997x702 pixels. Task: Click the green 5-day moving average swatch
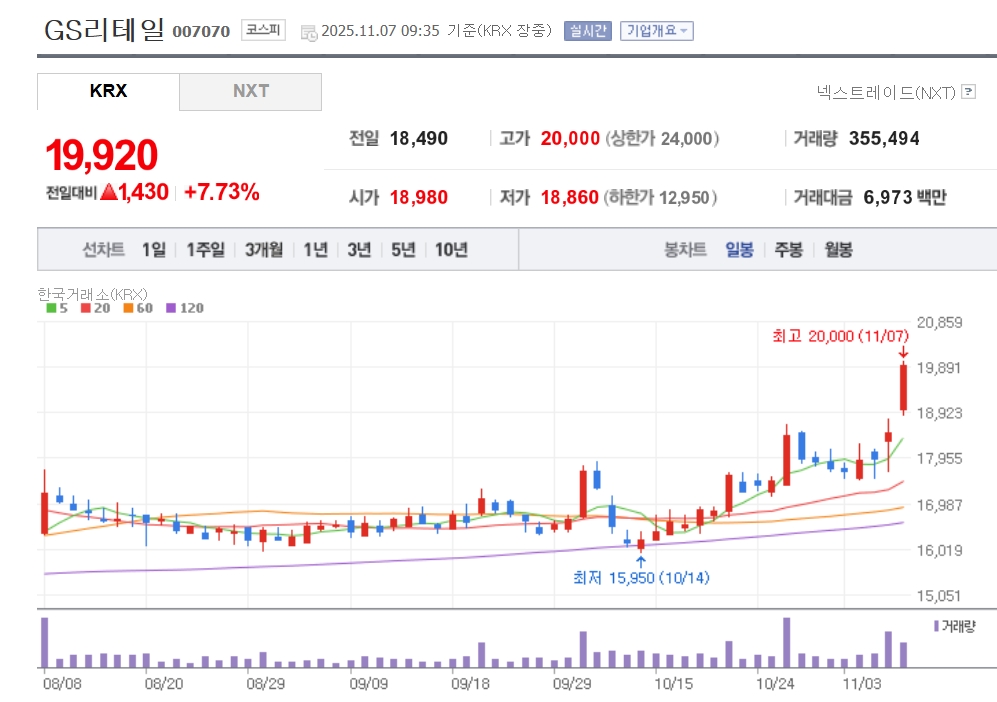coord(51,308)
